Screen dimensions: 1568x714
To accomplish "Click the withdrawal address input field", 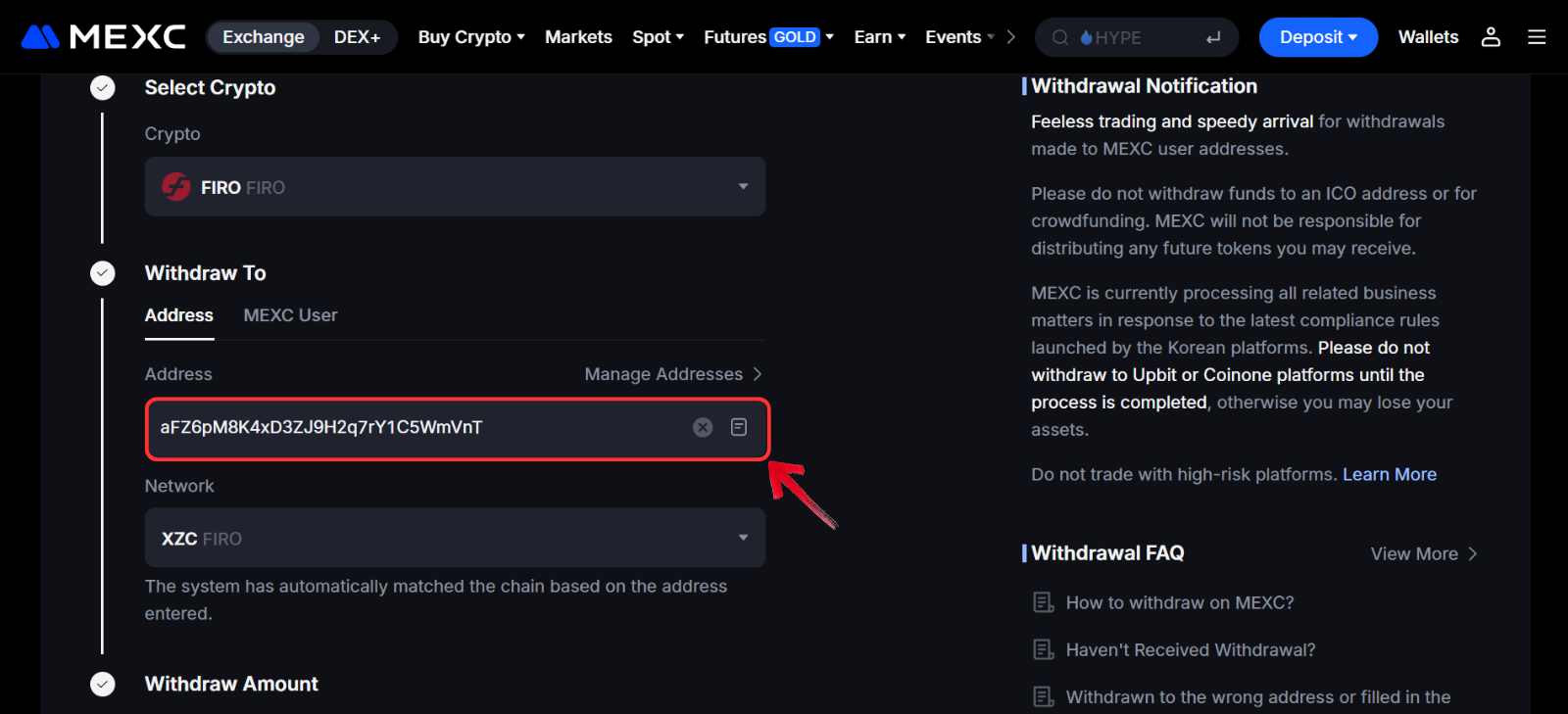I will [x=412, y=428].
